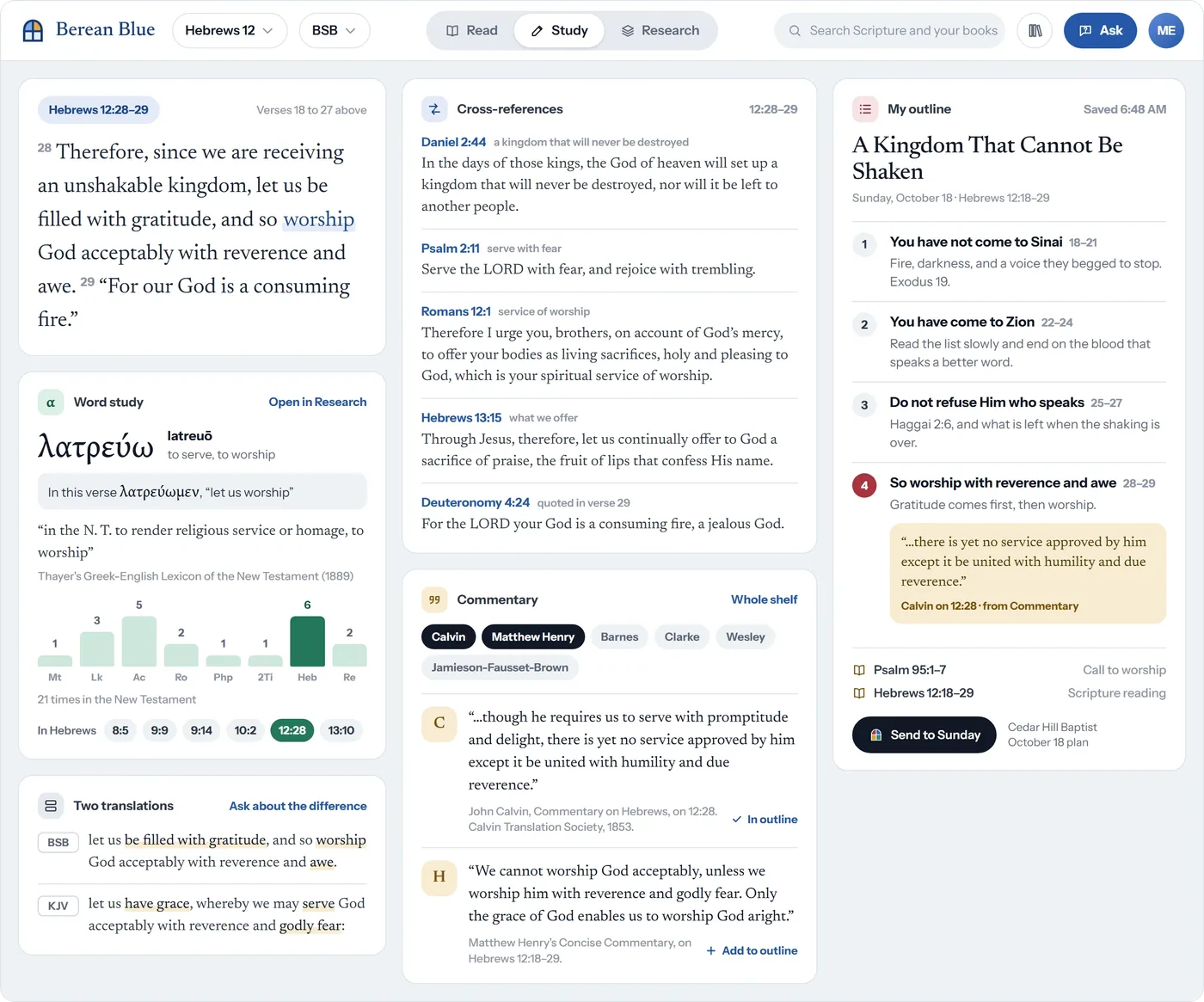Viewport: 1204px width, 1002px height.
Task: Click 'You have come to Zion' heading
Action: 962,322
